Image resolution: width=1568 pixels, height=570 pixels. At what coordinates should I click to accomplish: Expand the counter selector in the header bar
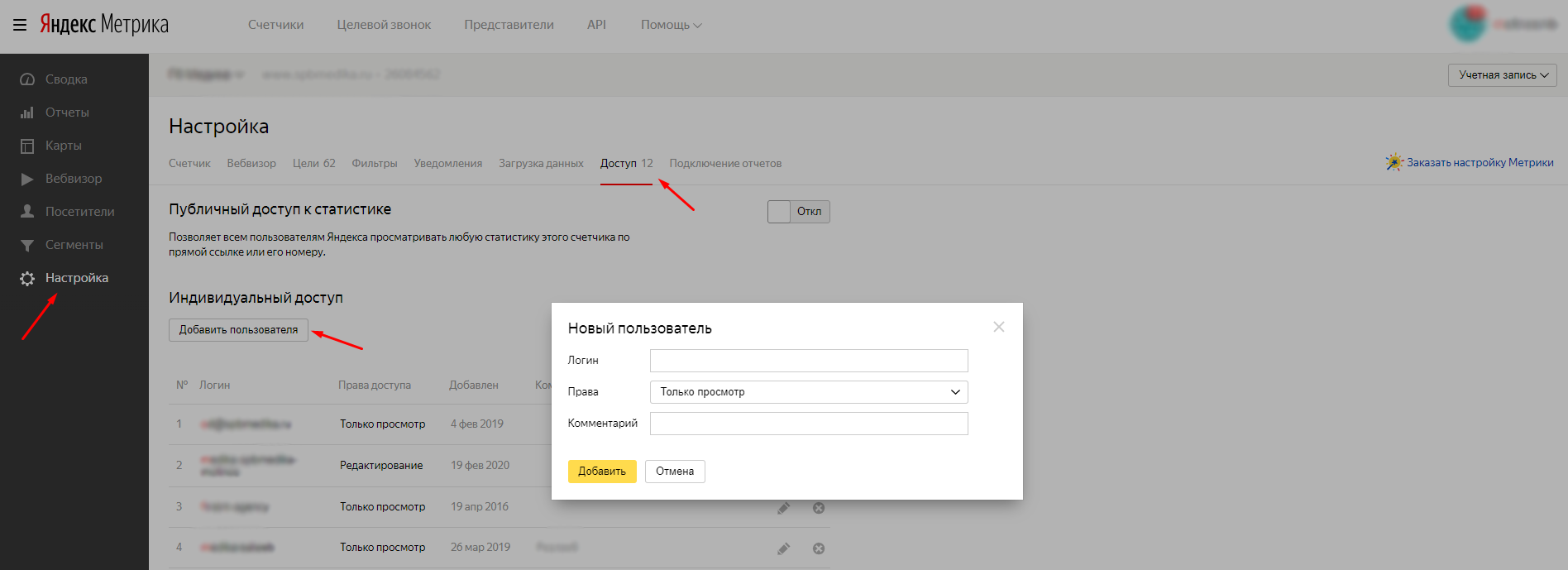tap(207, 74)
